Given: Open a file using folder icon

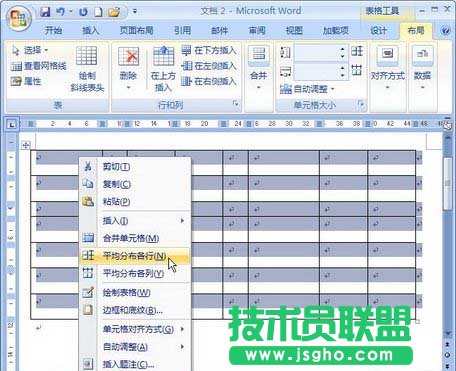Looking at the screenshot, I should [x=114, y=12].
